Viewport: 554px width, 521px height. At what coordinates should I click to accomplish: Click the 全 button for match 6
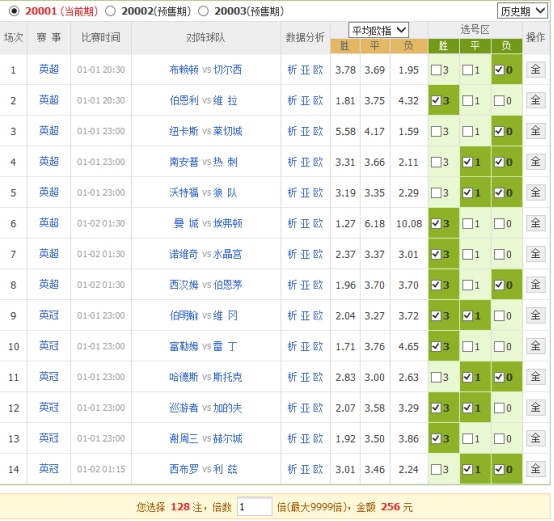pos(535,223)
